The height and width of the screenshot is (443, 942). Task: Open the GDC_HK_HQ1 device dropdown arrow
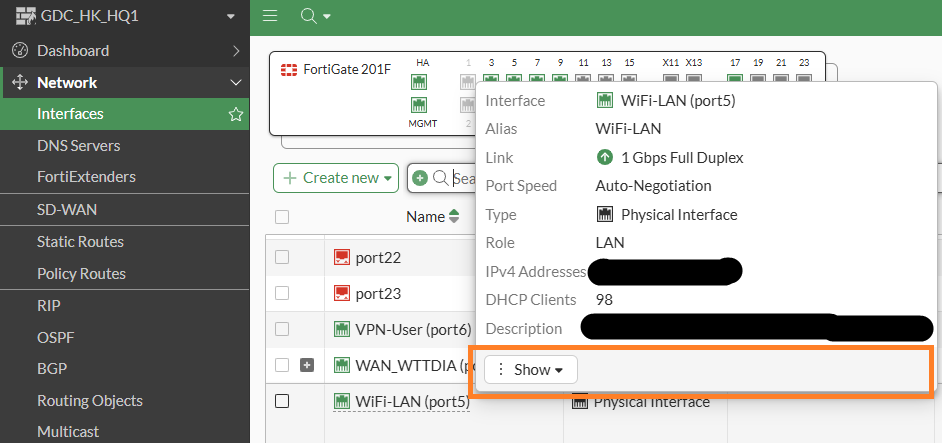pyautogui.click(x=231, y=17)
